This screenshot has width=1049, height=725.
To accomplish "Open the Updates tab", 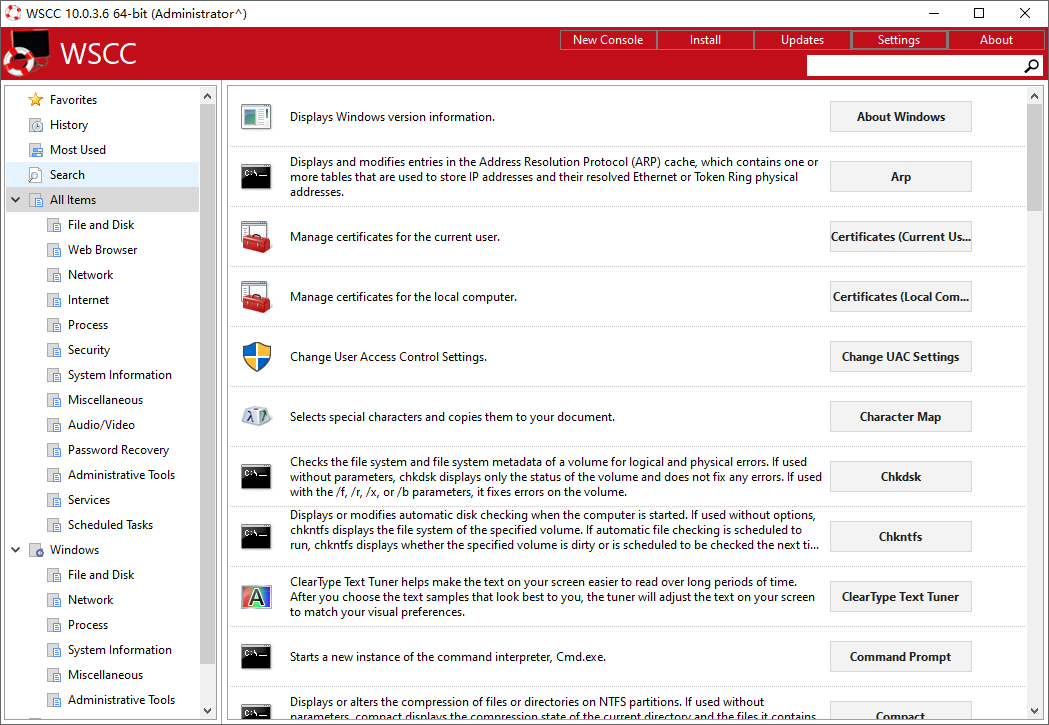I will (802, 40).
